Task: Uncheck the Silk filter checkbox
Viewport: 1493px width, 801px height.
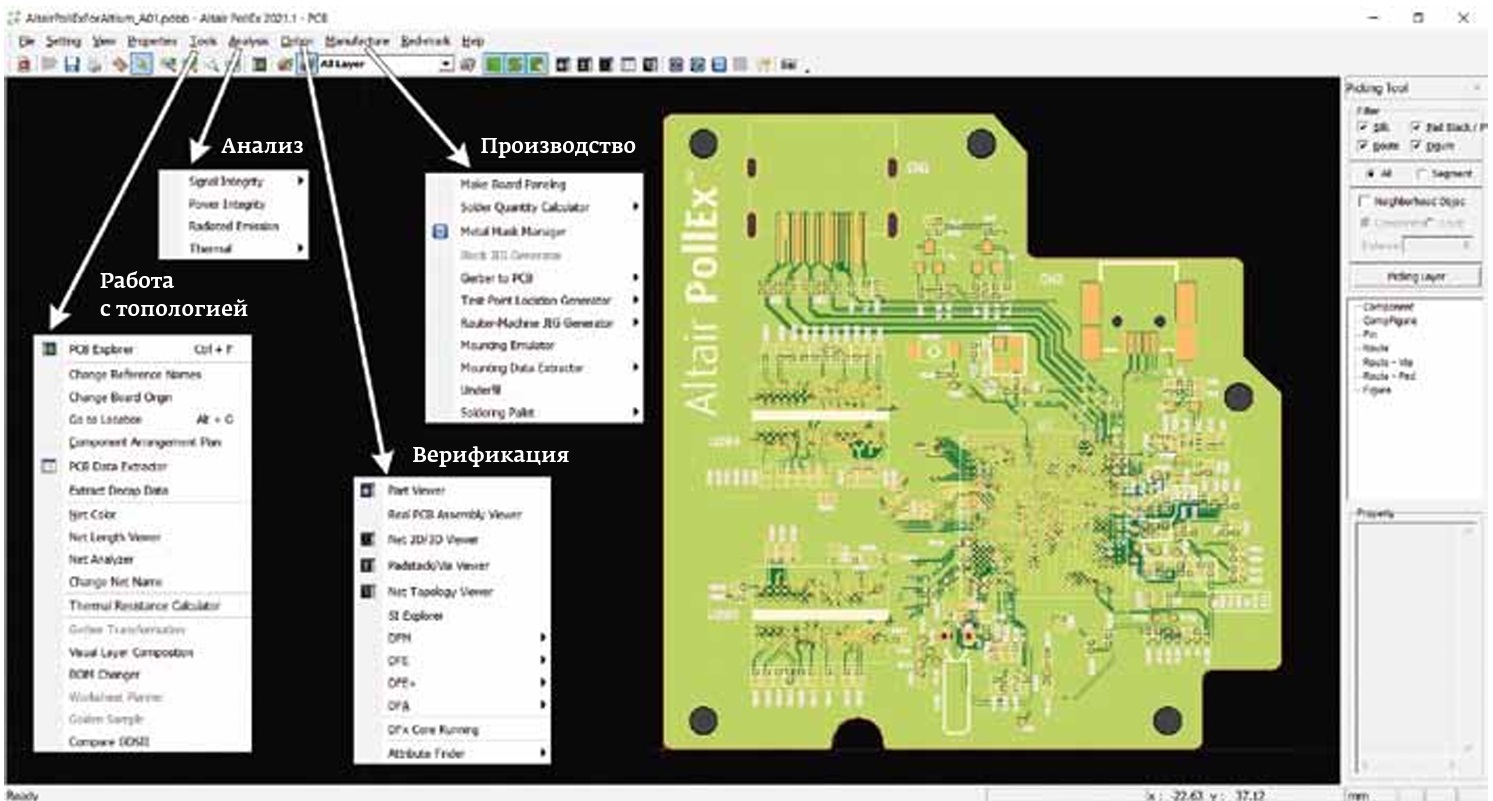Action: coord(1363,128)
